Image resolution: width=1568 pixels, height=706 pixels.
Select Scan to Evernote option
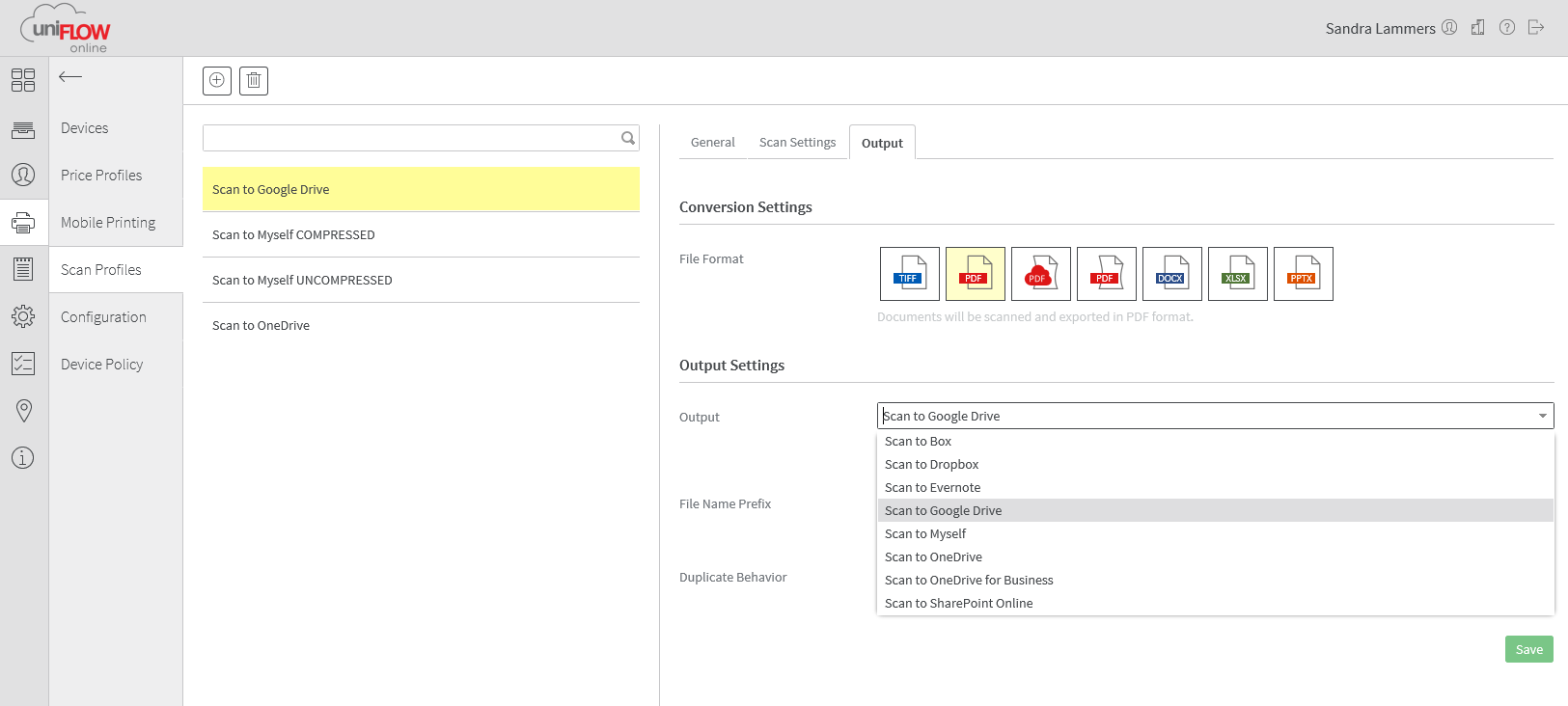[x=1216, y=487]
